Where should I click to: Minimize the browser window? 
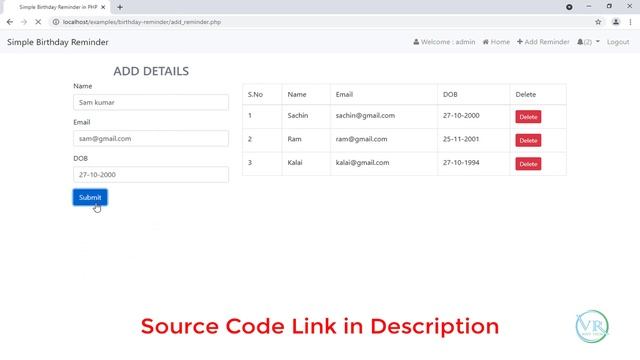pyautogui.click(x=589, y=7)
